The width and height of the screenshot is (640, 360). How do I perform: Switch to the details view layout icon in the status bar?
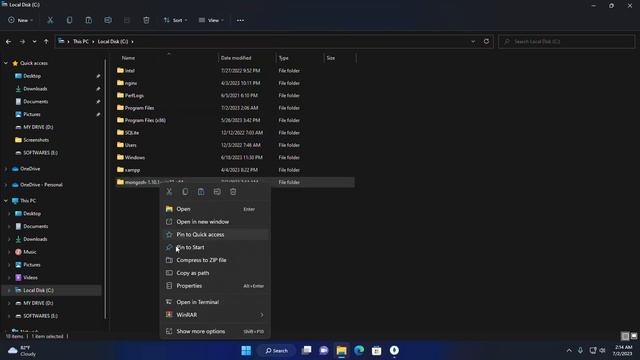[625, 336]
